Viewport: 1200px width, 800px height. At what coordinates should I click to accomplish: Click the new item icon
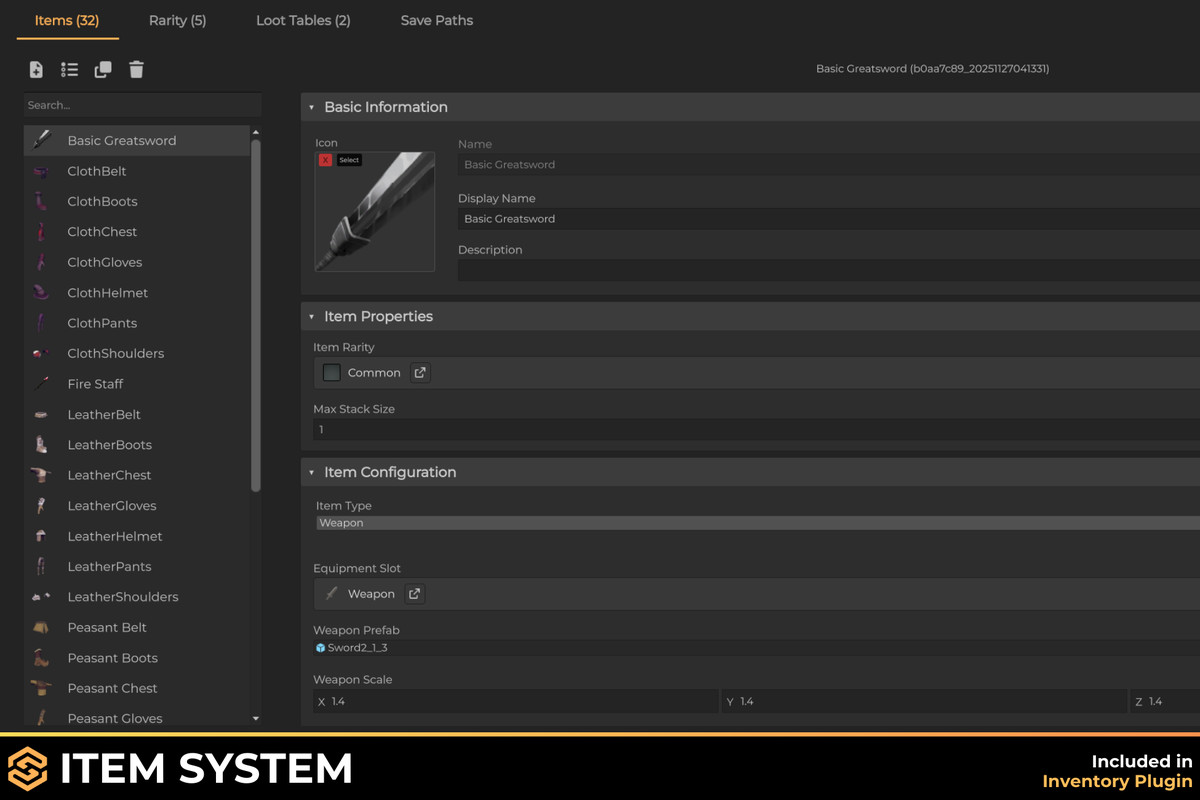36,69
